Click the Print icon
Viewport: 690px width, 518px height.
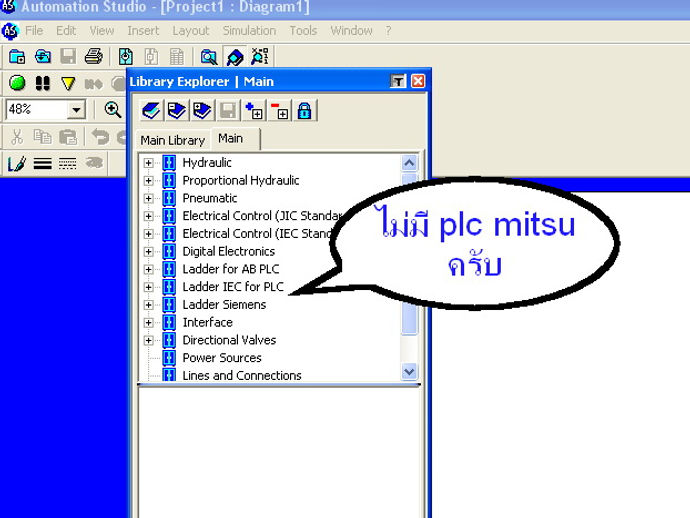pos(93,57)
